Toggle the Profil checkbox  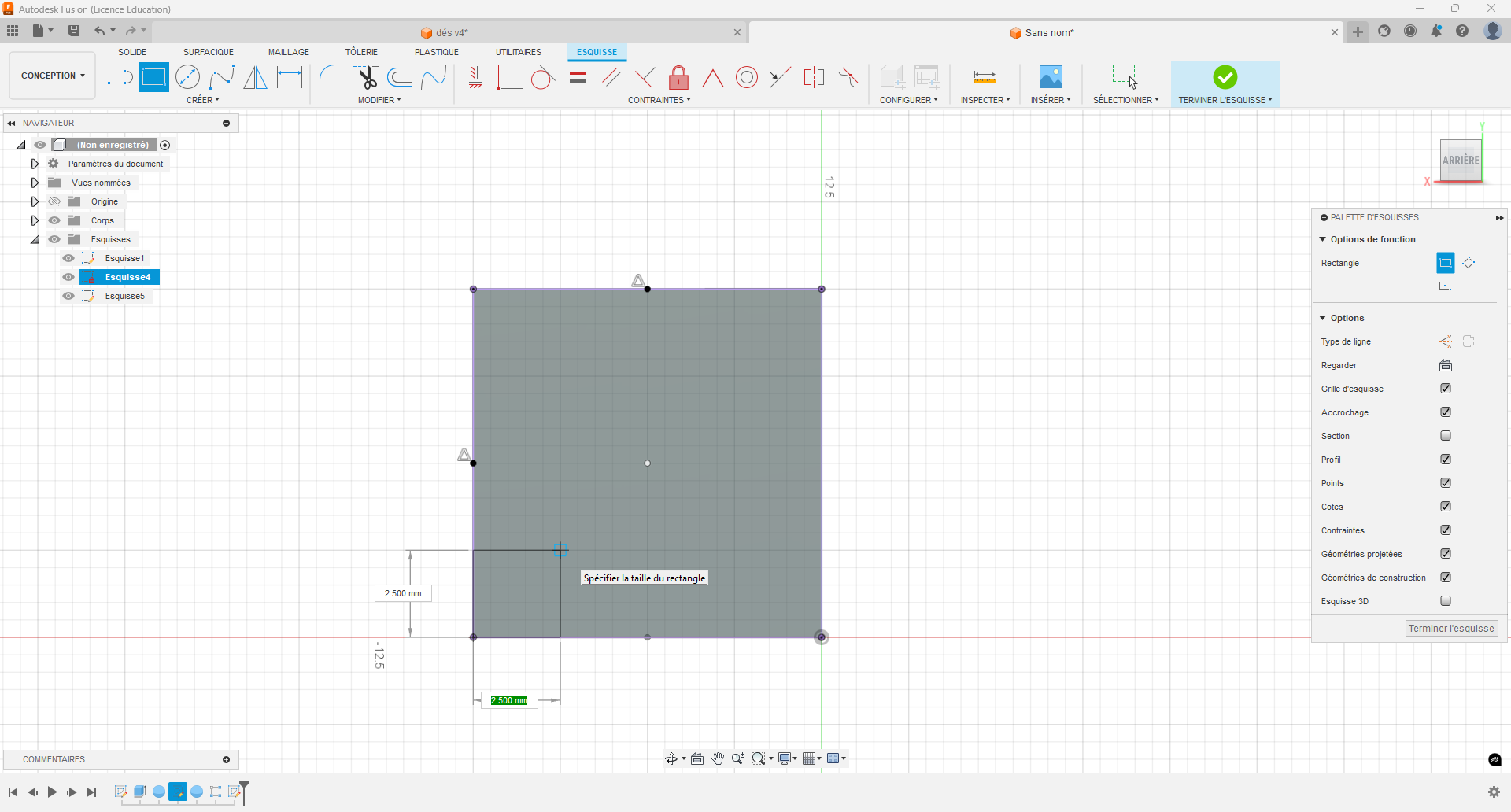pyautogui.click(x=1446, y=460)
